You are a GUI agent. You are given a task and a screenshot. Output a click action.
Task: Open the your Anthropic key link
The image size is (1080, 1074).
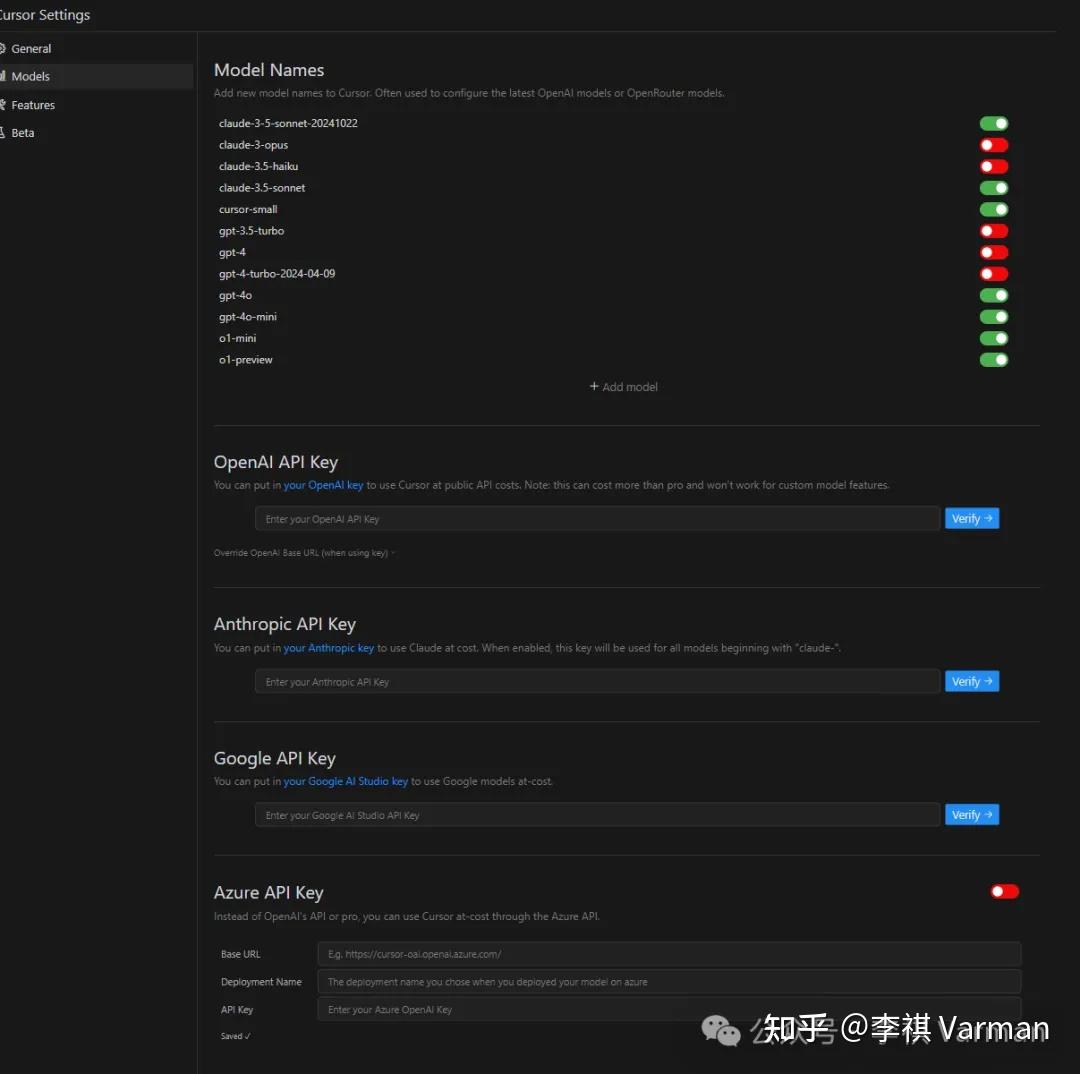(328, 648)
